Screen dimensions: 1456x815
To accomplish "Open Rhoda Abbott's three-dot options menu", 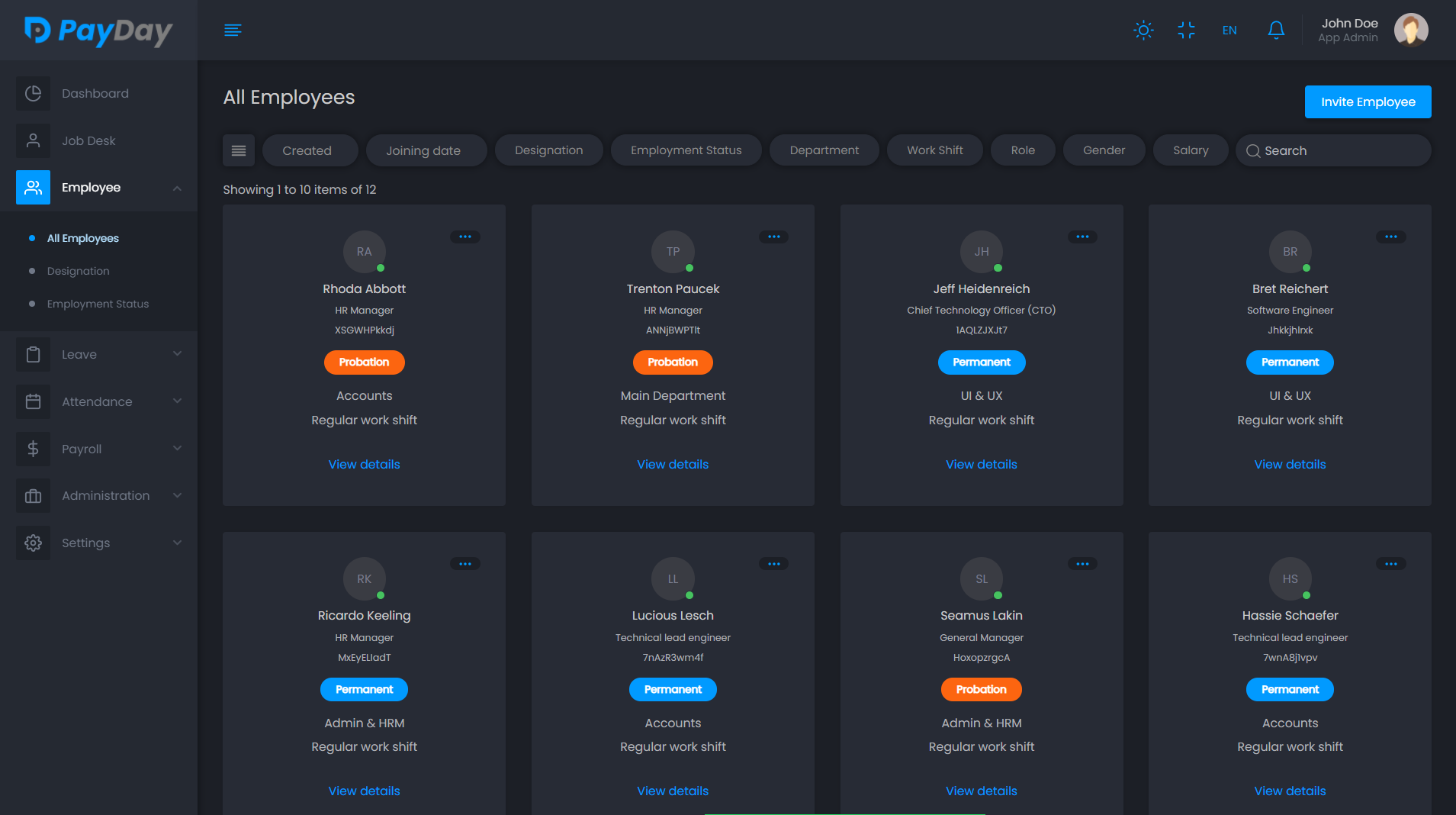I will pyautogui.click(x=465, y=237).
